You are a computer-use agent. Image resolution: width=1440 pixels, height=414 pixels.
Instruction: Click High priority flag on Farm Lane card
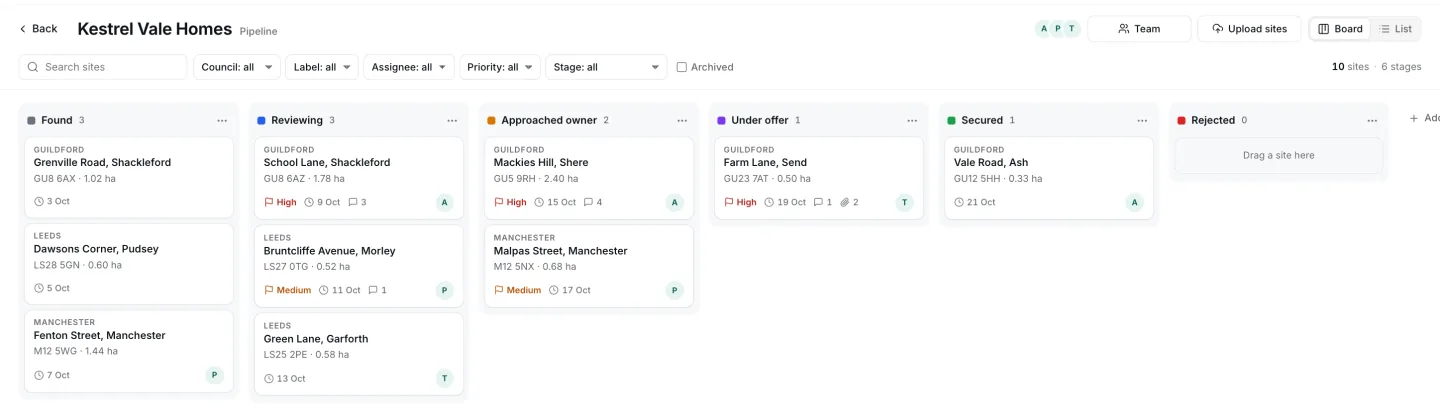[740, 202]
